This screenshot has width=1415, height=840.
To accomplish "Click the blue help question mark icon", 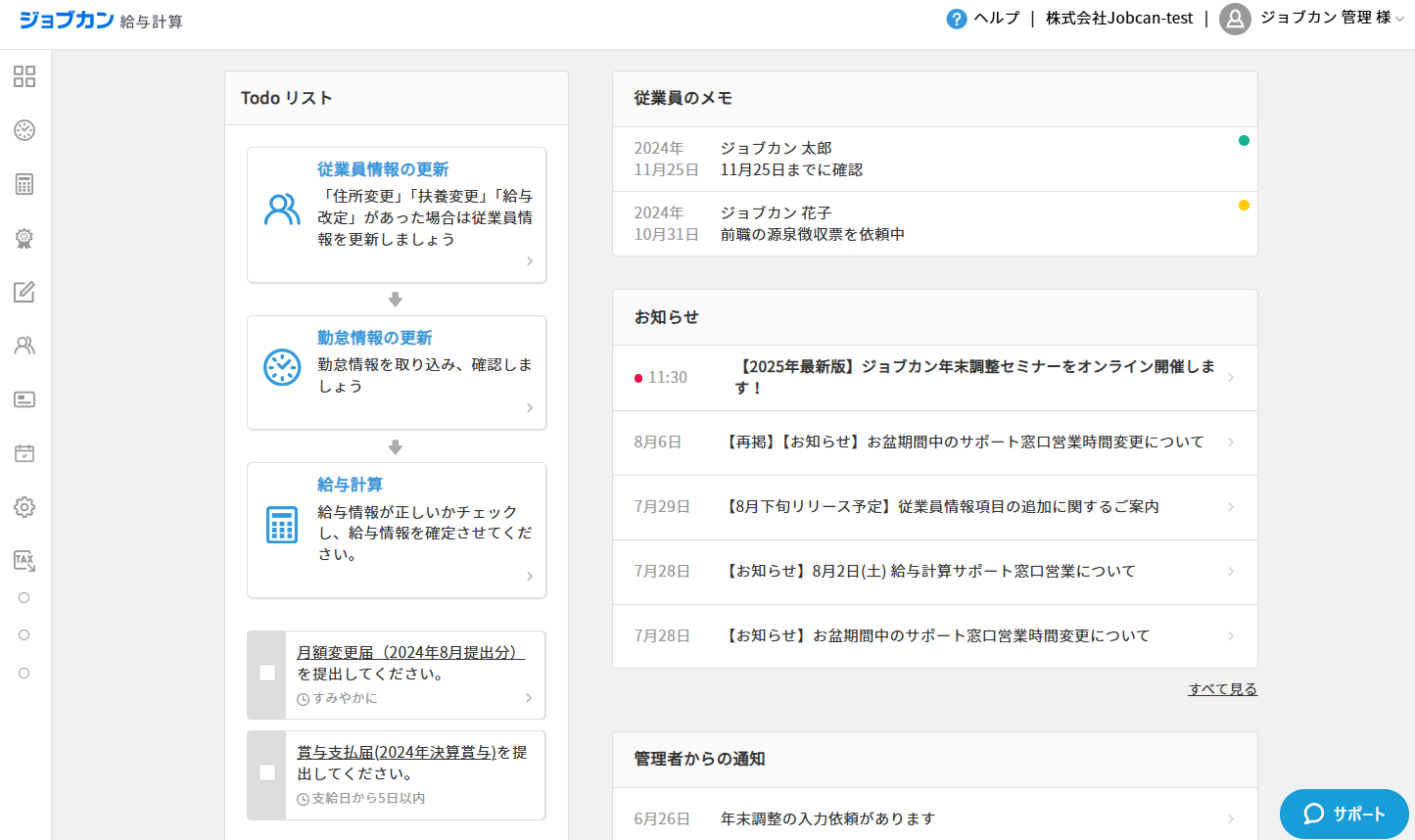I will (x=957, y=19).
